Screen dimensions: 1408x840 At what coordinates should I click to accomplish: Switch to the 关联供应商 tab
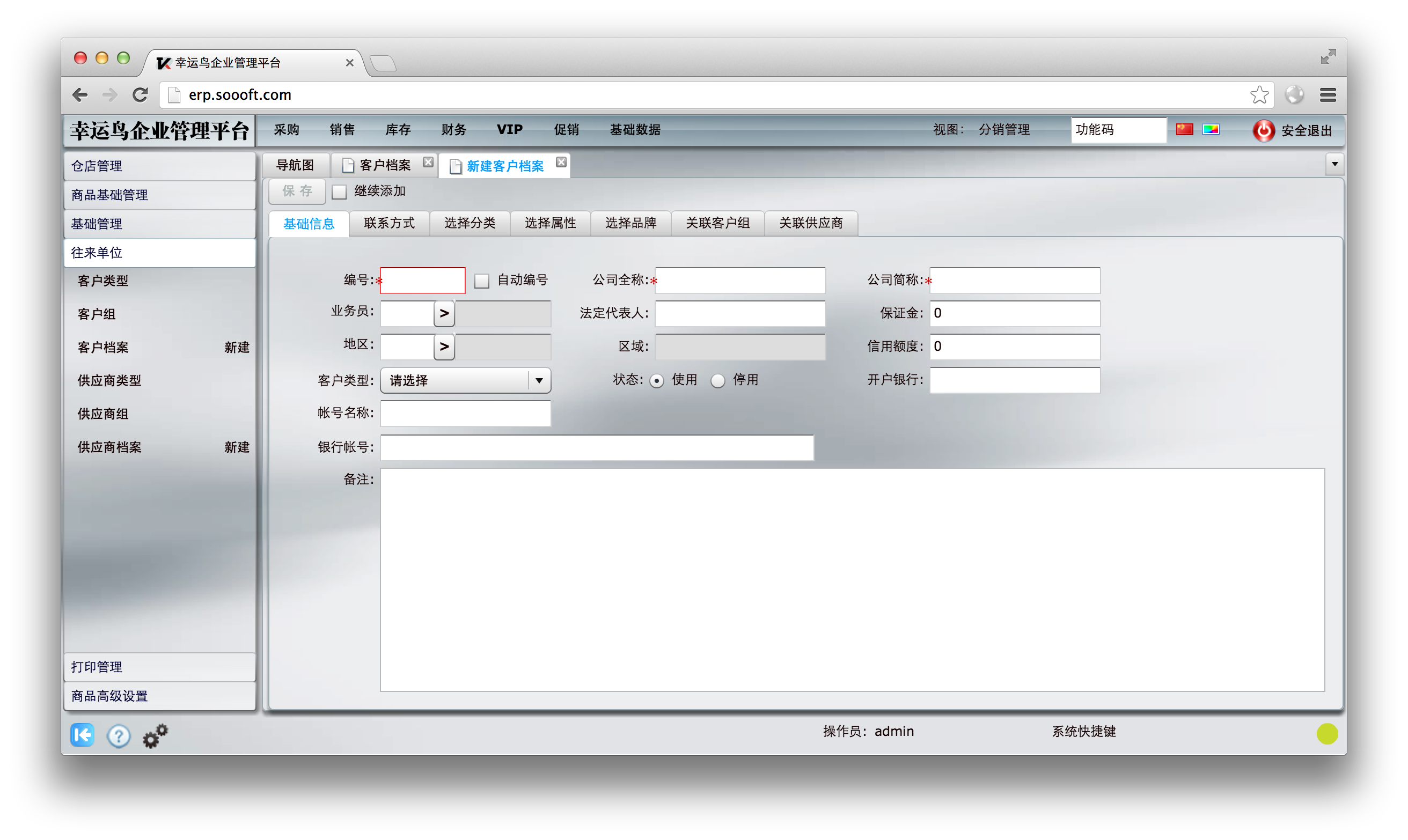coord(811,223)
